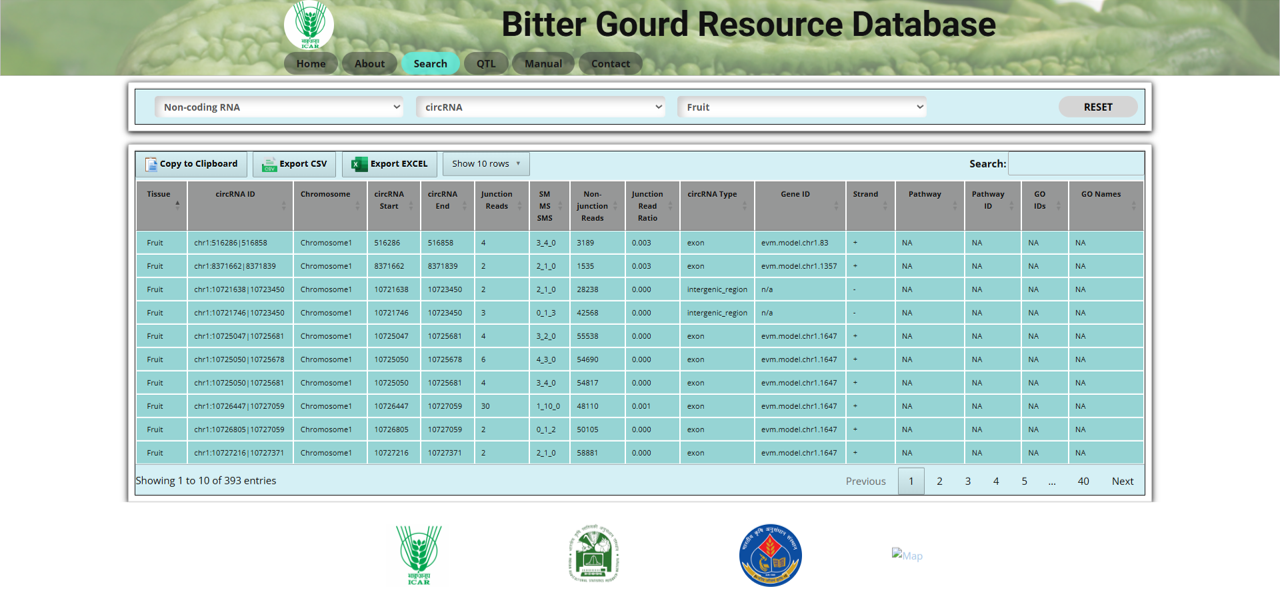Export table with Export CSV button
The width and height of the screenshot is (1280, 603).
point(294,164)
